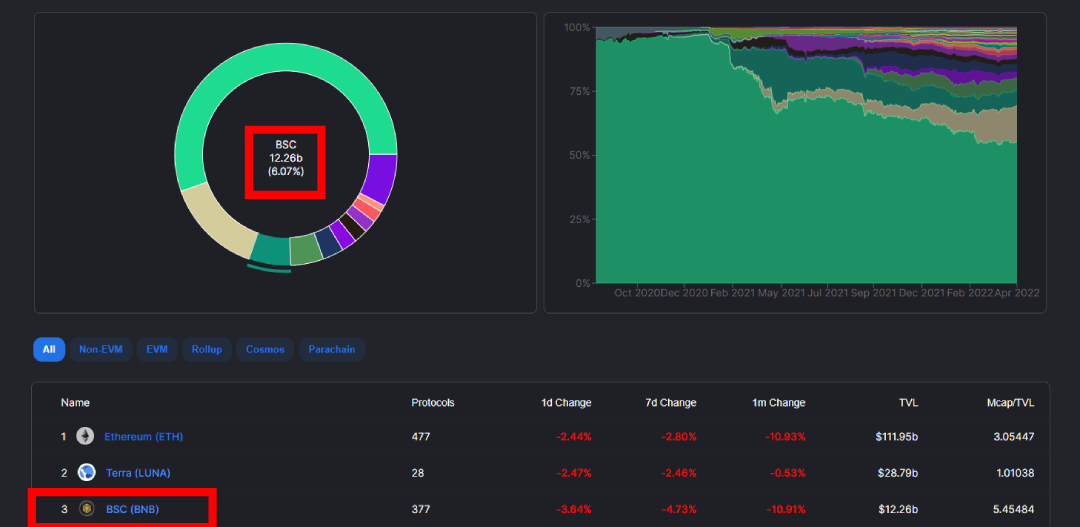Screen dimensions: 1080x527
Task: Click the 5.45484 Mcap/TVL value
Action: [x=1015, y=510]
